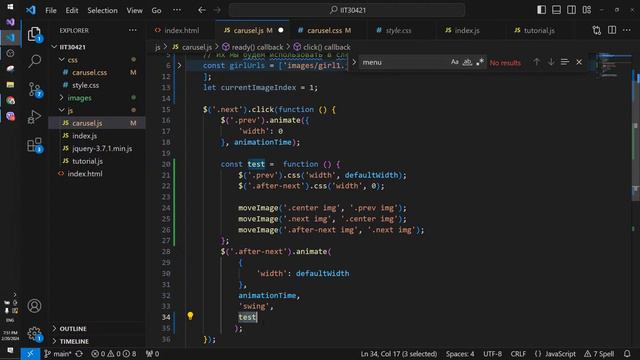Open carusel.css in the explorer
This screenshot has width=640, height=360.
(89, 72)
